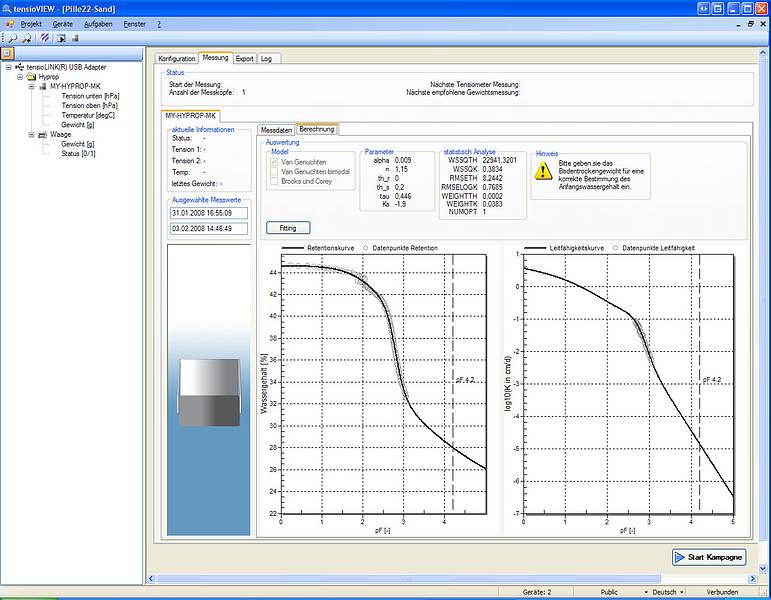Open the Fenster menu

pyautogui.click(x=135, y=24)
